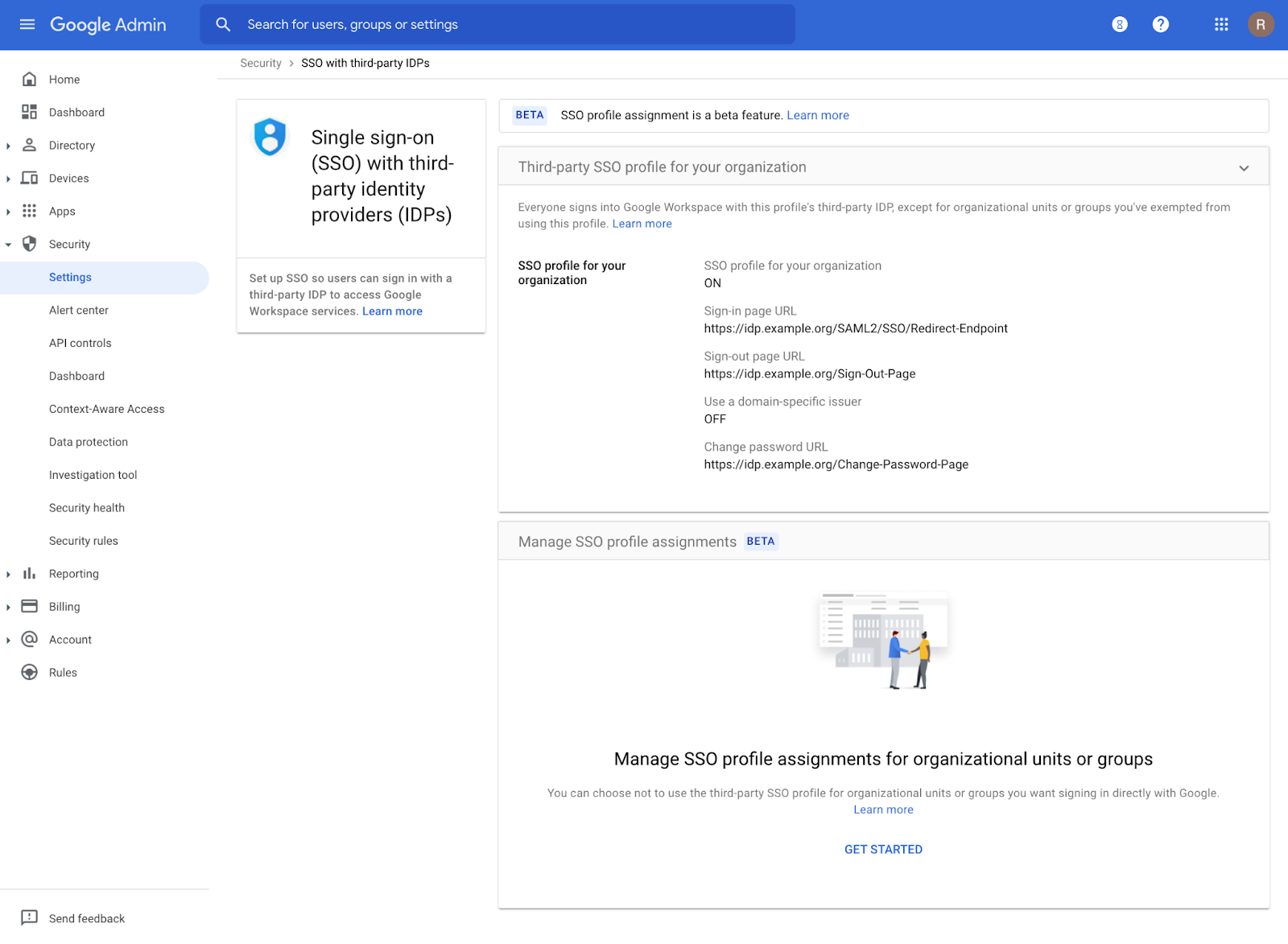Click the BETA badge beside Manage SSO
Image resolution: width=1288 pixels, height=944 pixels.
(761, 542)
